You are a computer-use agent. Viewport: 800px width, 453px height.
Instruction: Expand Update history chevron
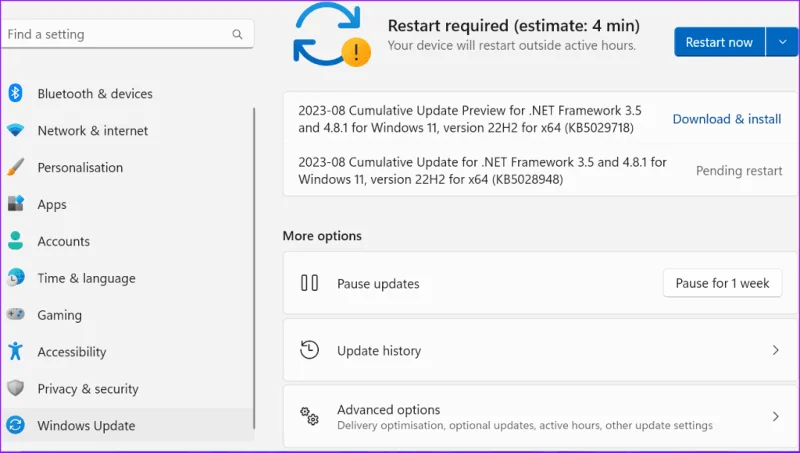tap(776, 350)
